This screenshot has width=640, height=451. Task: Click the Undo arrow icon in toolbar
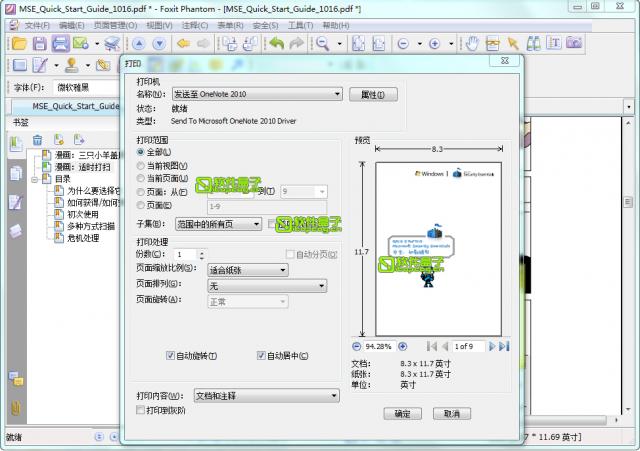click(x=275, y=43)
